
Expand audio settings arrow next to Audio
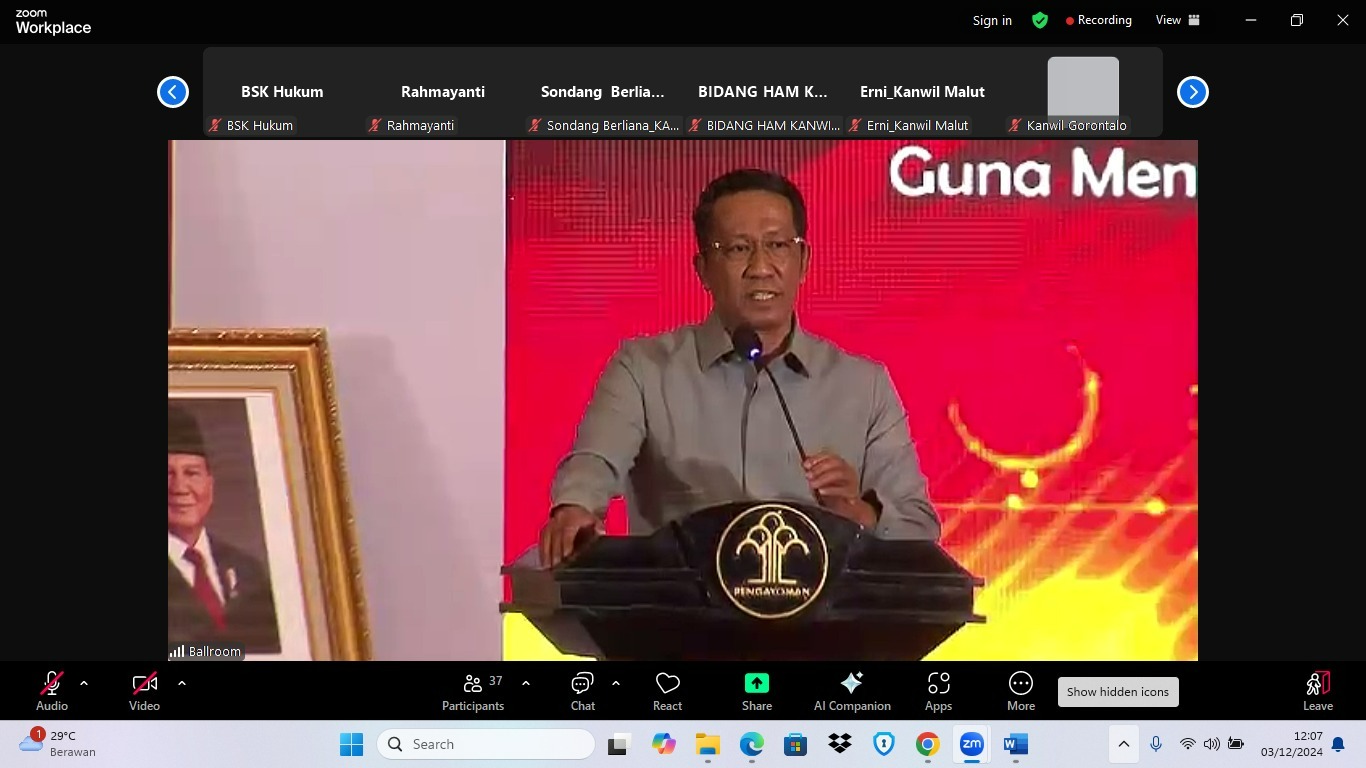(84, 683)
